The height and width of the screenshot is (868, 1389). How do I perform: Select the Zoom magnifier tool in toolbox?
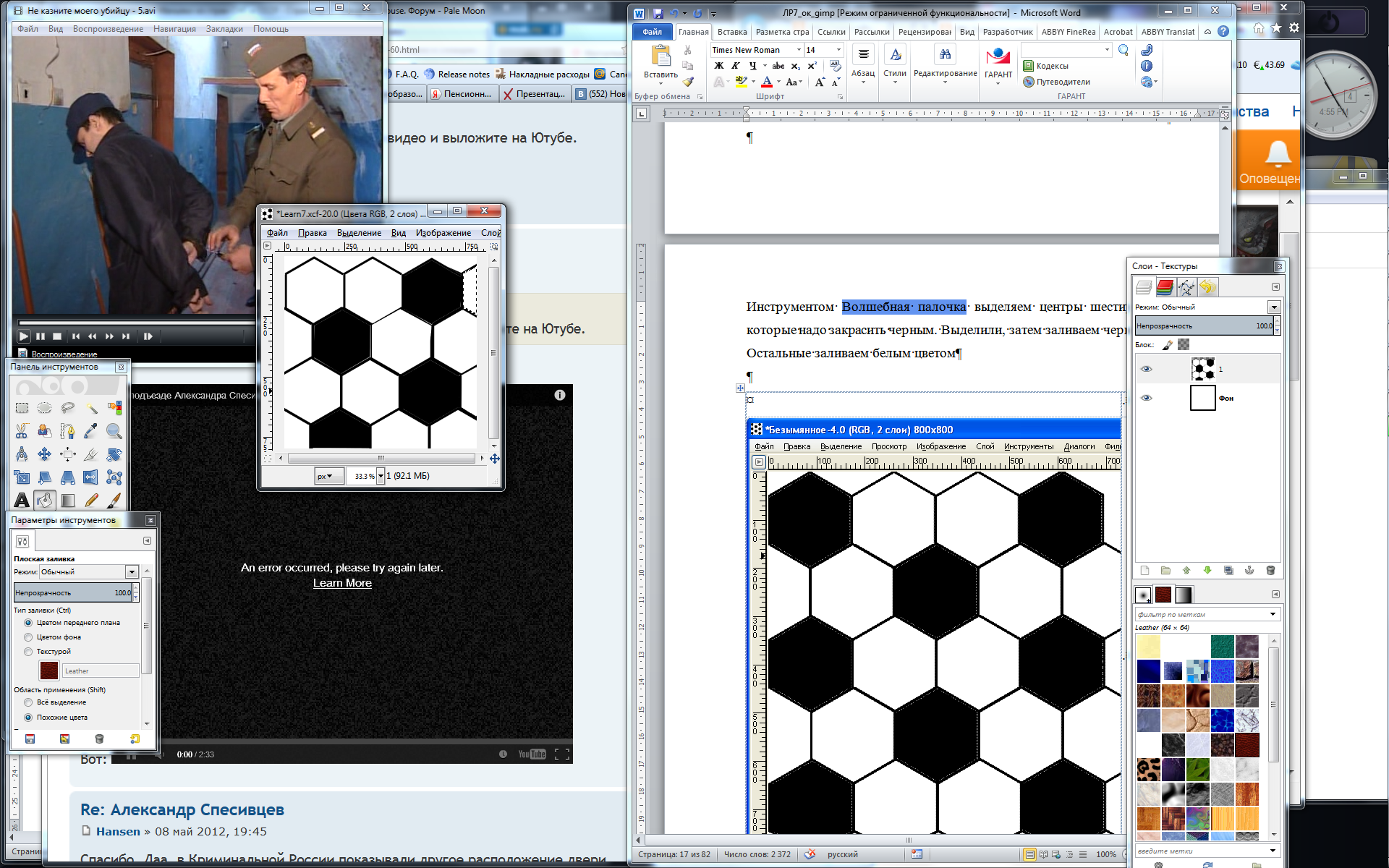pyautogui.click(x=114, y=431)
